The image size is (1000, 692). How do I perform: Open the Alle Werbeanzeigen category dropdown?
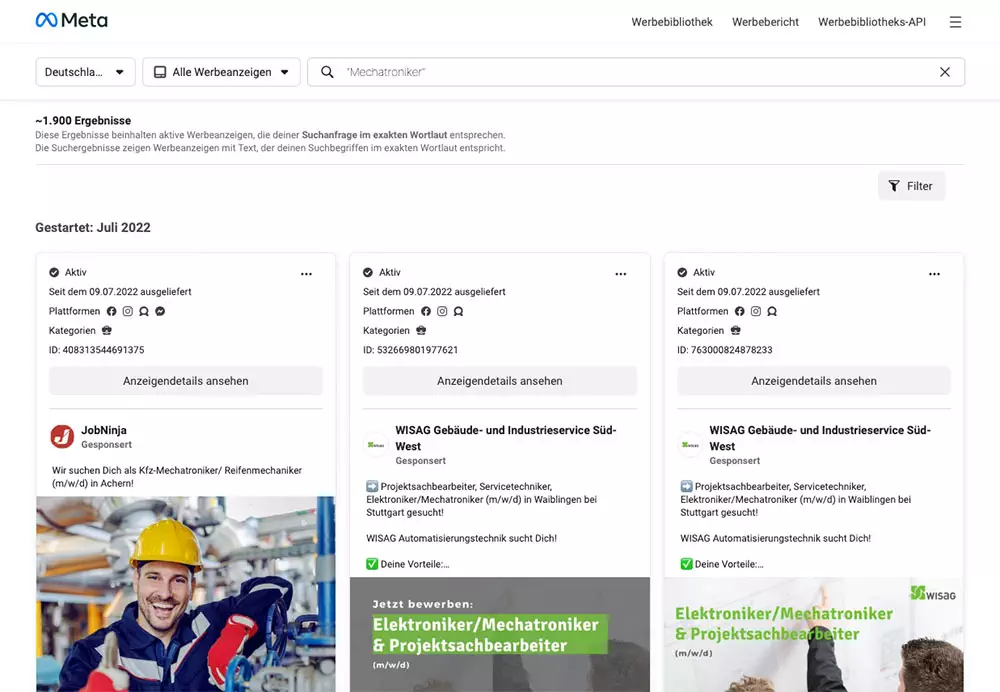click(x=221, y=72)
